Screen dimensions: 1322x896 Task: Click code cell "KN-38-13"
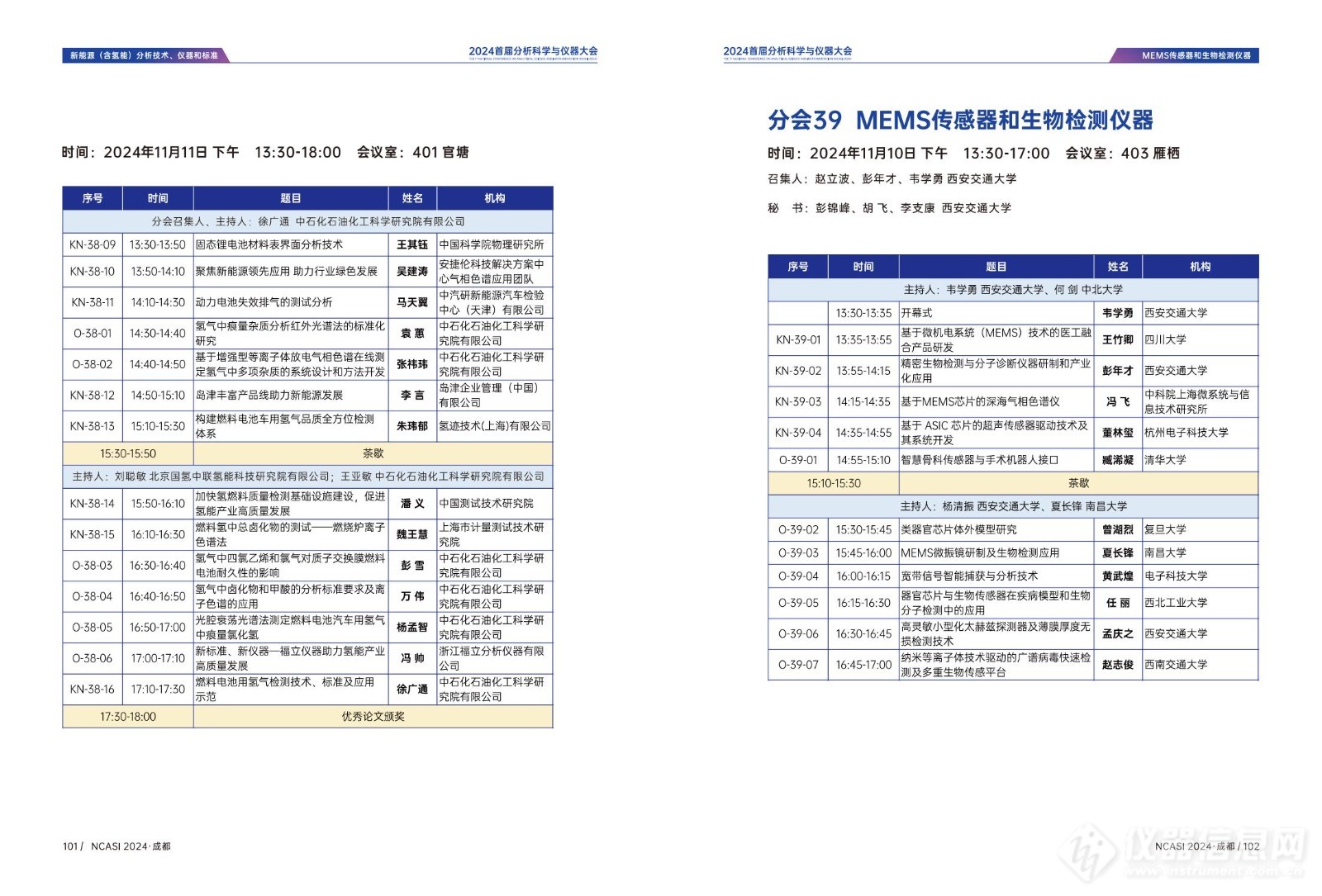[x=93, y=426]
